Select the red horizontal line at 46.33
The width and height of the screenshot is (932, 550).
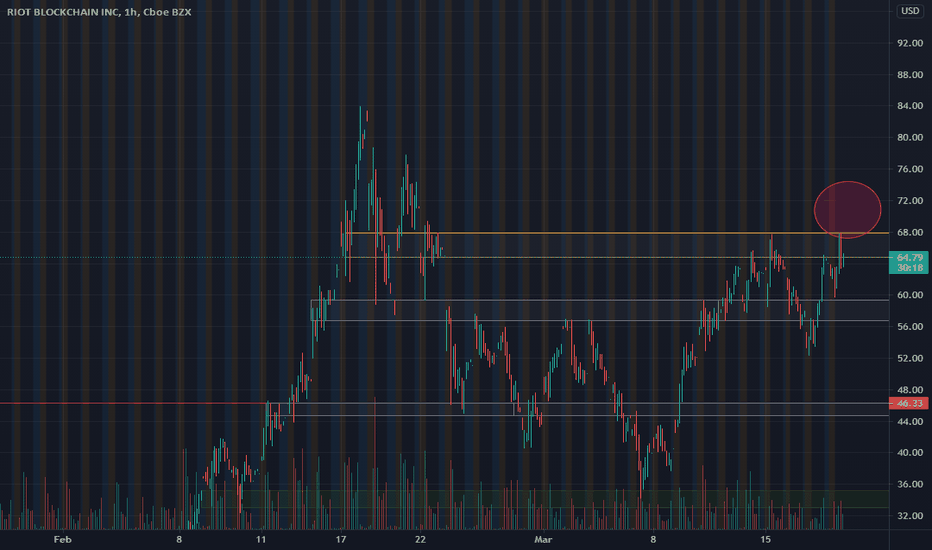point(134,403)
